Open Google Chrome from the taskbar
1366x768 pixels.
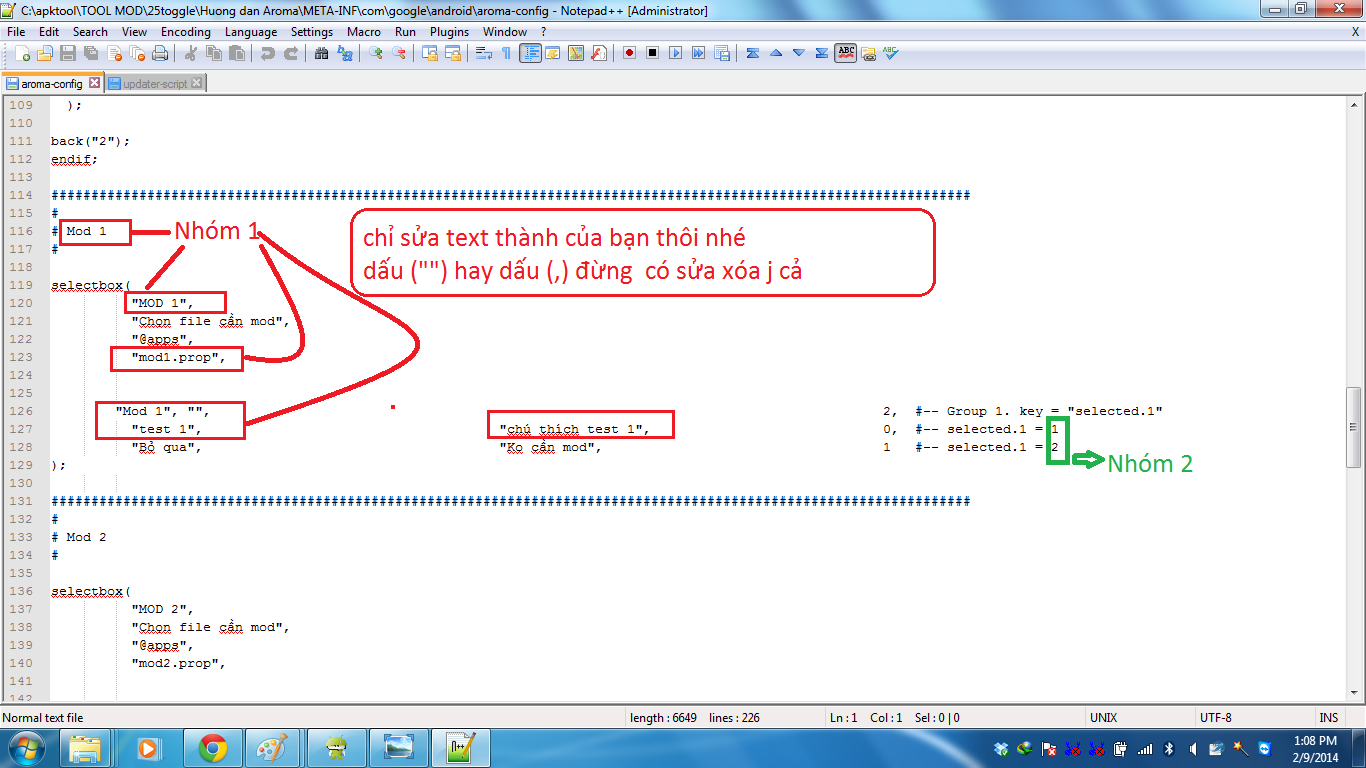211,747
